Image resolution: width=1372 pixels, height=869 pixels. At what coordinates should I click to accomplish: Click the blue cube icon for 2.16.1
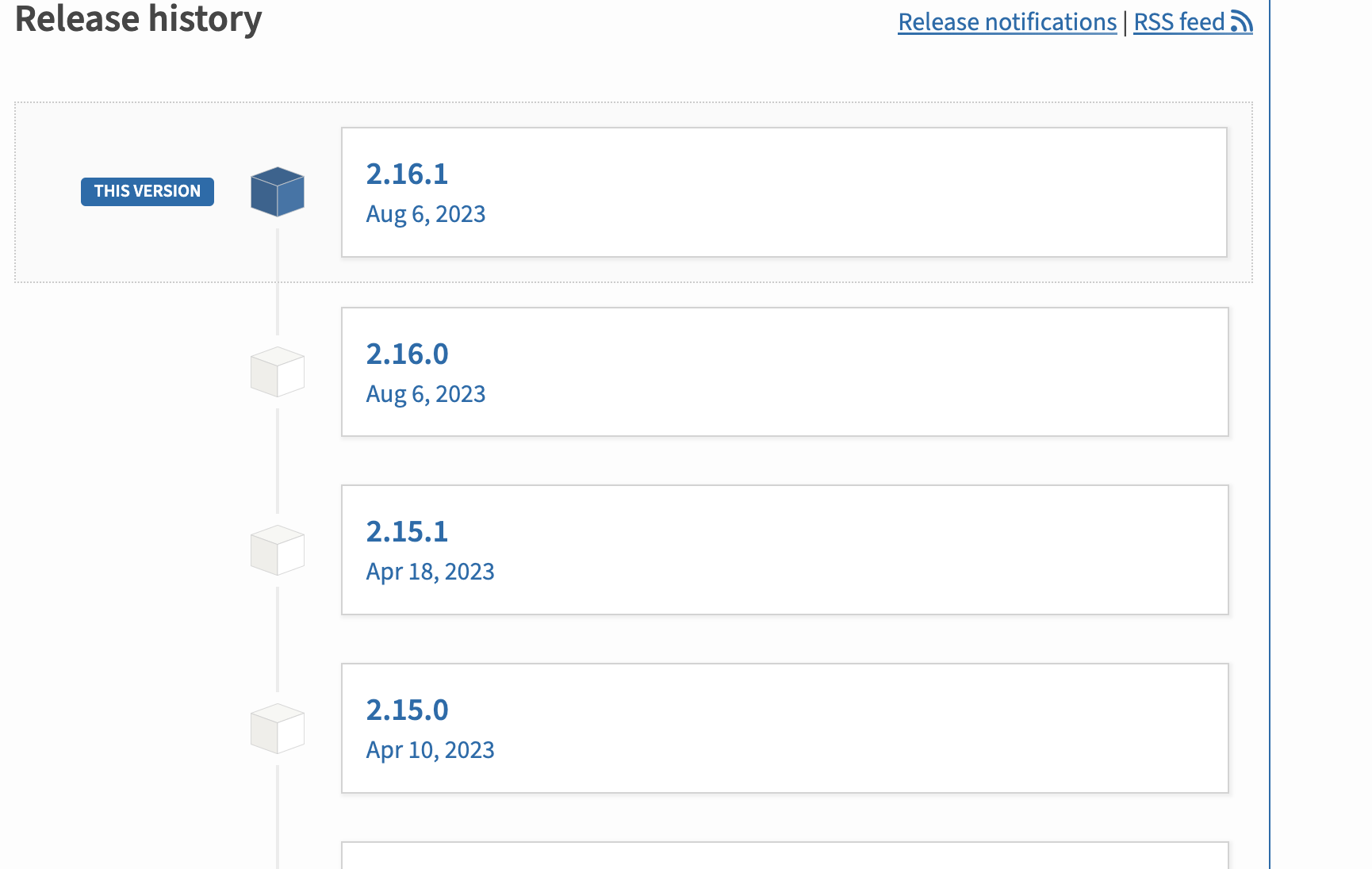278,192
